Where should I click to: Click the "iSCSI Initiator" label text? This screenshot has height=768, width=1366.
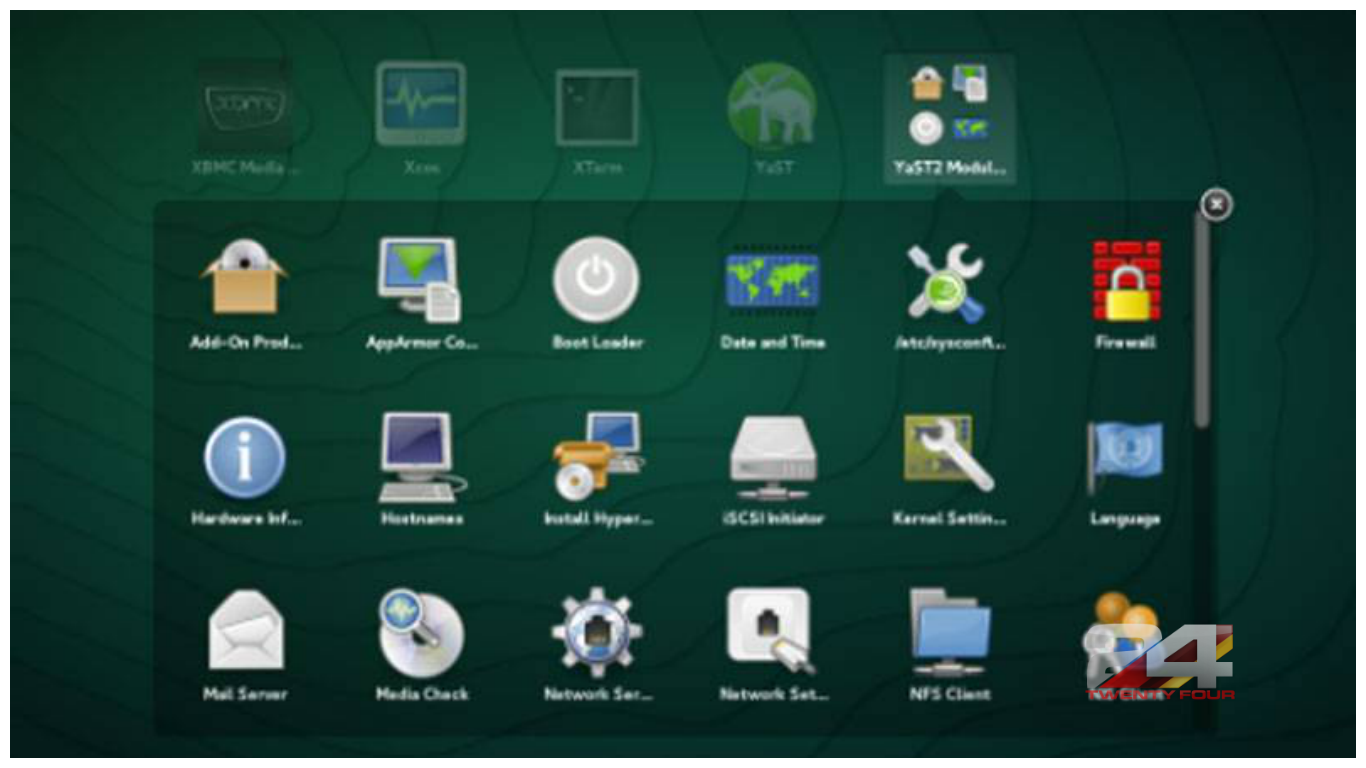click(x=773, y=518)
